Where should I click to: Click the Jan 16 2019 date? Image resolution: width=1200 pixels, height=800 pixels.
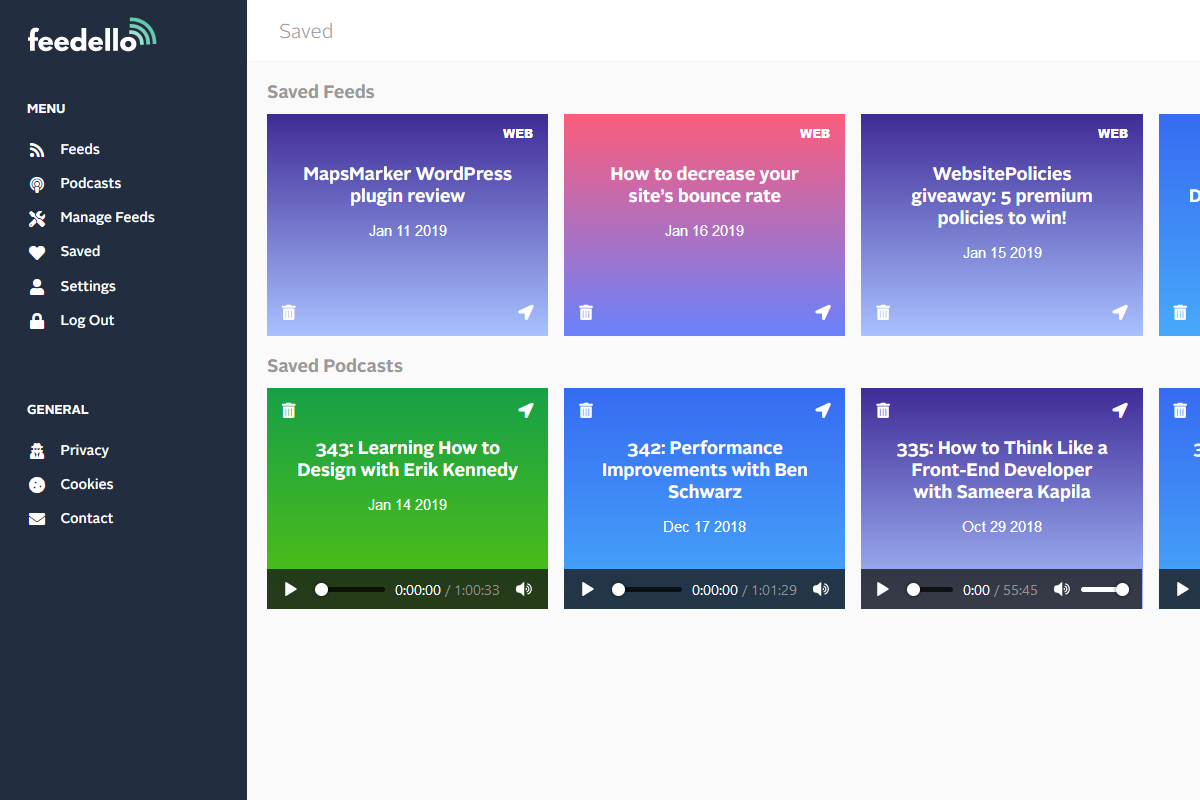tap(704, 231)
